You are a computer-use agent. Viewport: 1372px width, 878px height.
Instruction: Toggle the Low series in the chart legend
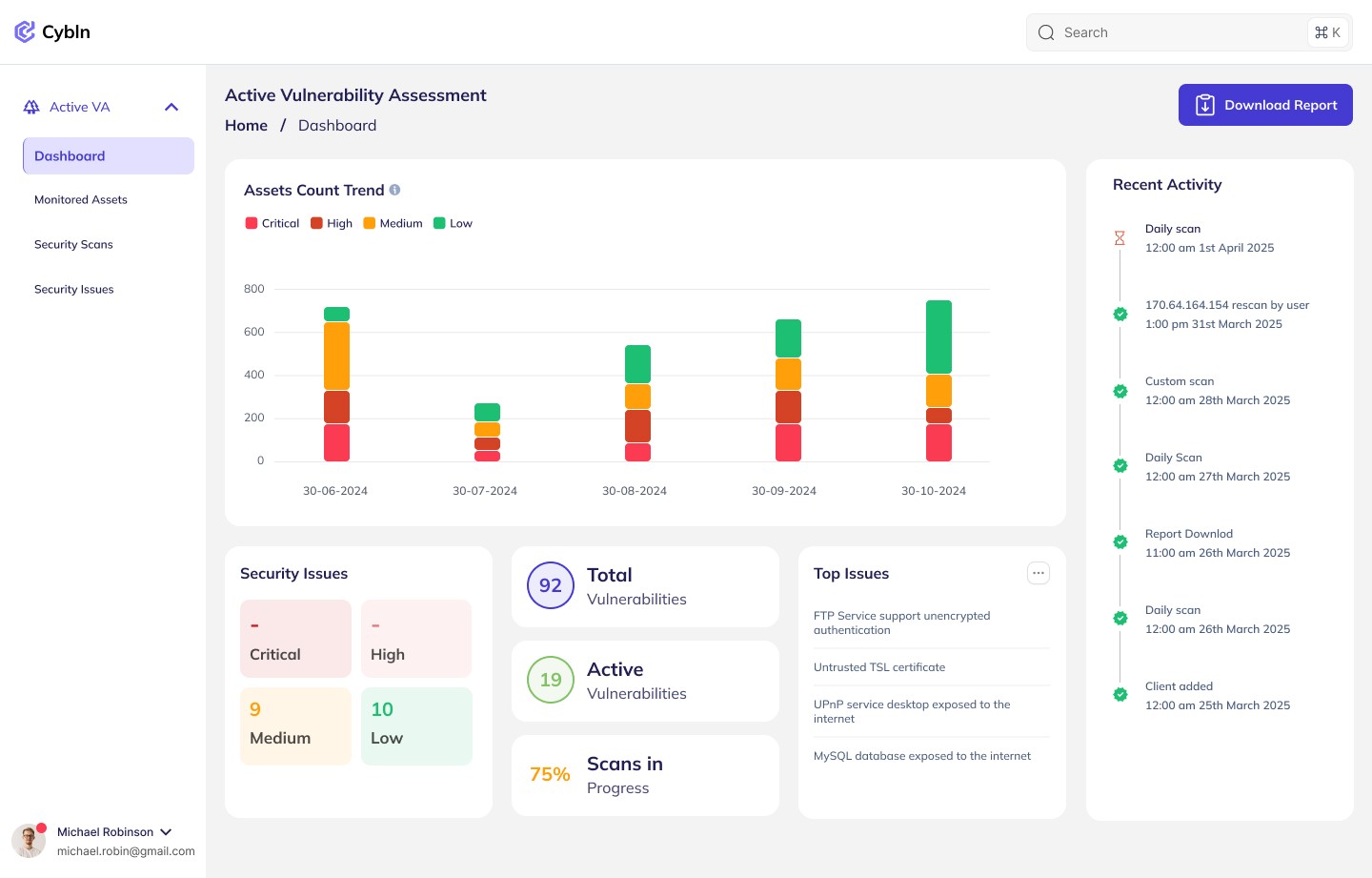[x=453, y=223]
